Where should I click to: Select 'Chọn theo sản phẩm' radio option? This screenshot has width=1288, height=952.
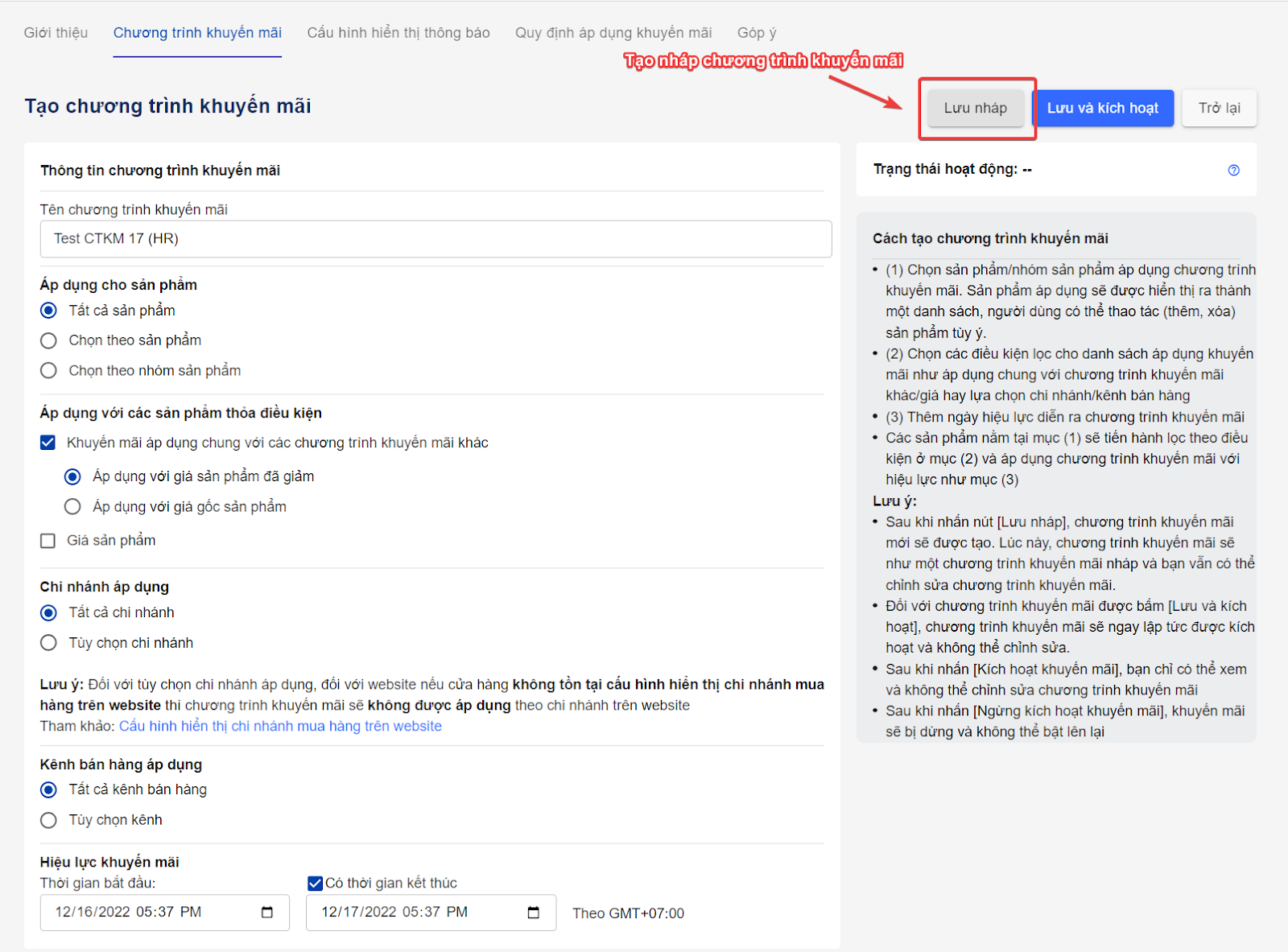coord(49,340)
